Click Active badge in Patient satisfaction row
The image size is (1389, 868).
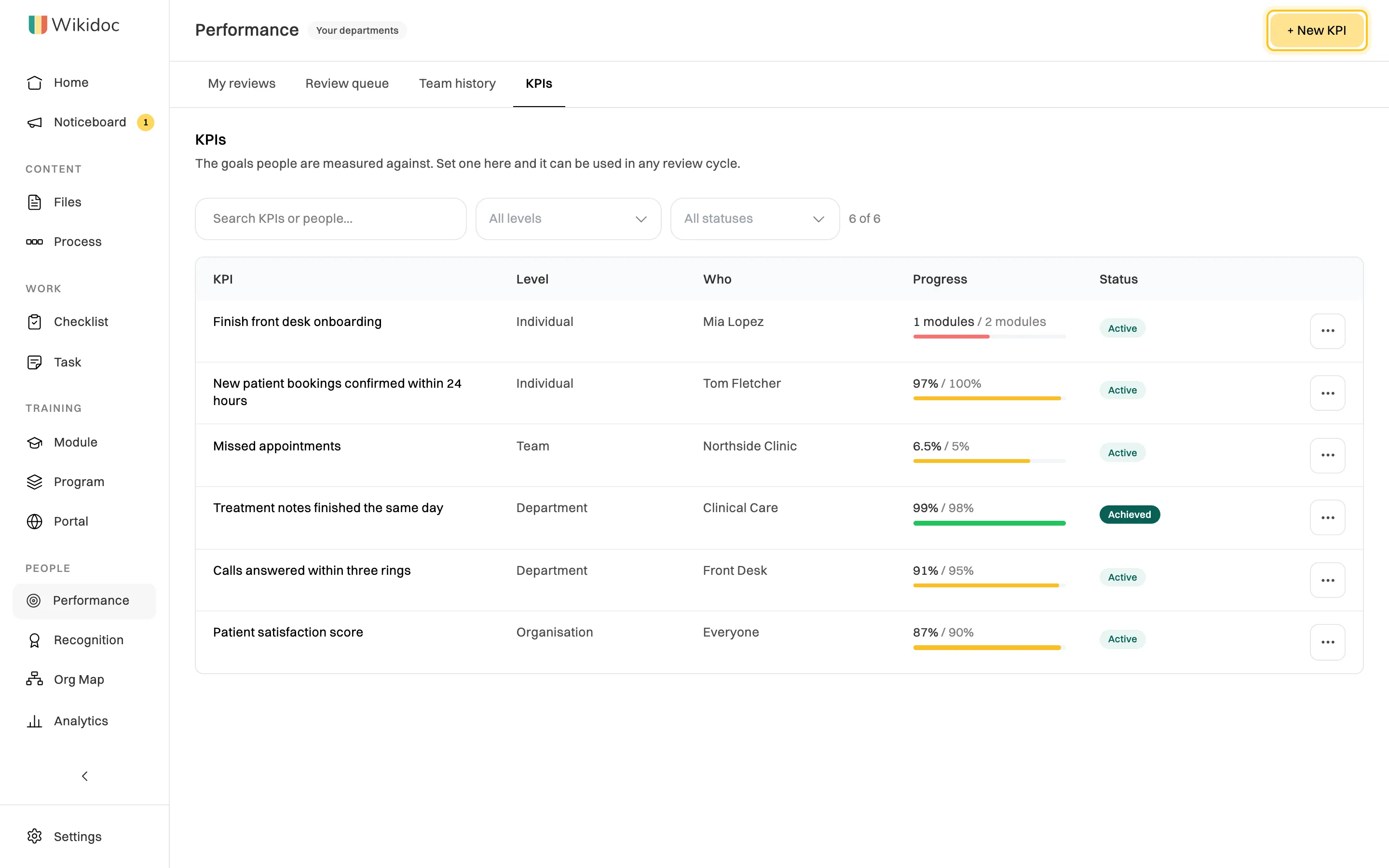1122,639
